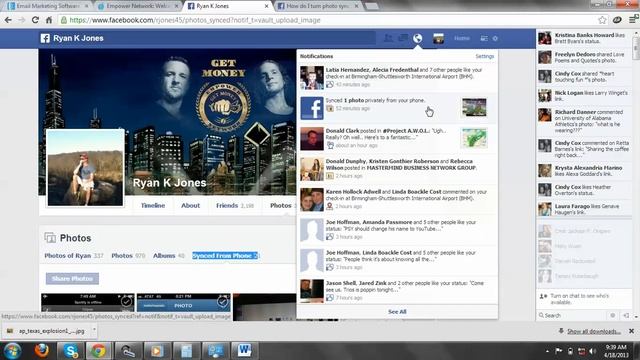This screenshot has width=640, height=360.
Task: Switch to Empower Network browser tab
Action: [137, 6]
